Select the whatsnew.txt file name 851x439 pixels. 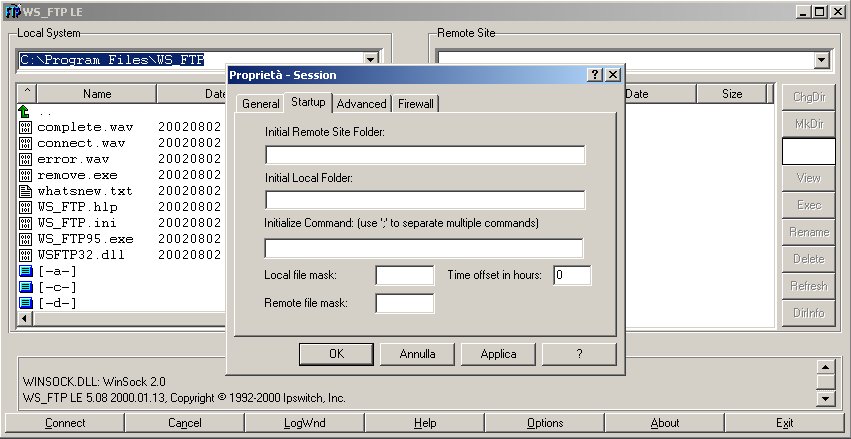pyautogui.click(x=85, y=192)
